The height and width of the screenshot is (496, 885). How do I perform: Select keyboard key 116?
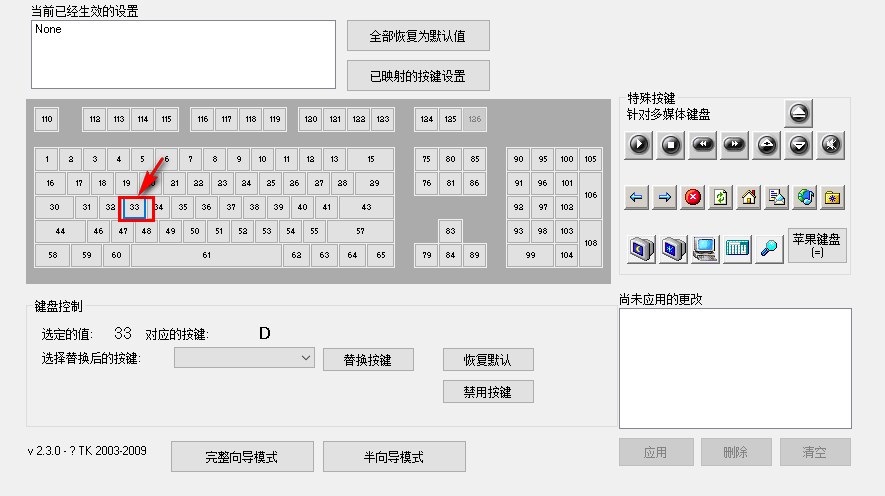(x=203, y=119)
